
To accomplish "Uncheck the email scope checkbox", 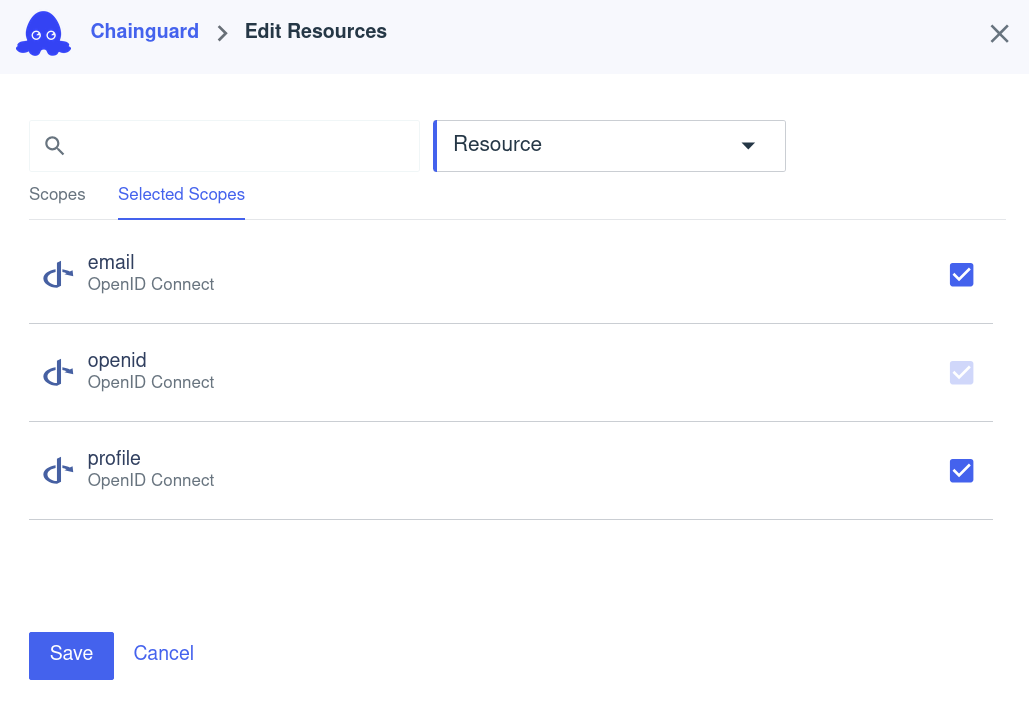I will (x=961, y=274).
